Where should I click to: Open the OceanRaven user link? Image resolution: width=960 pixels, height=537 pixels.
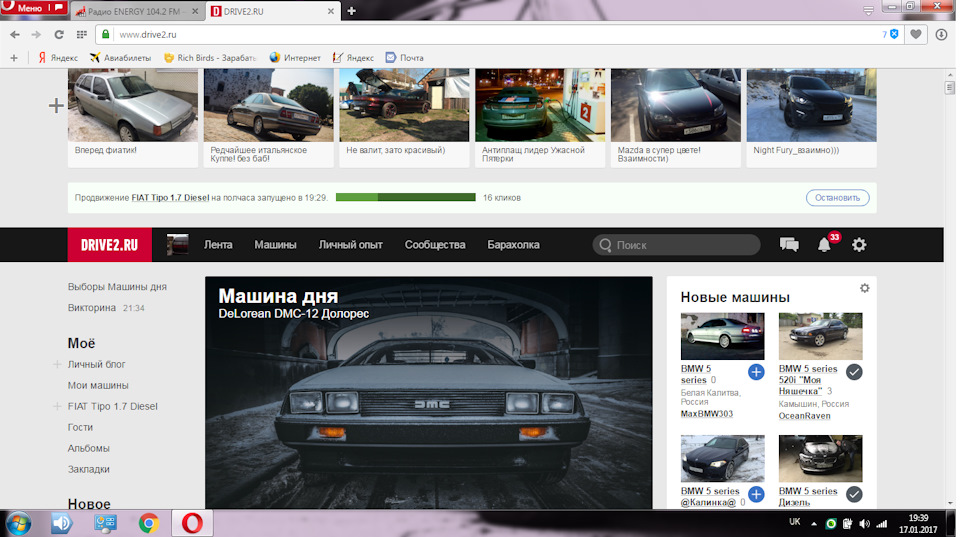coord(804,416)
